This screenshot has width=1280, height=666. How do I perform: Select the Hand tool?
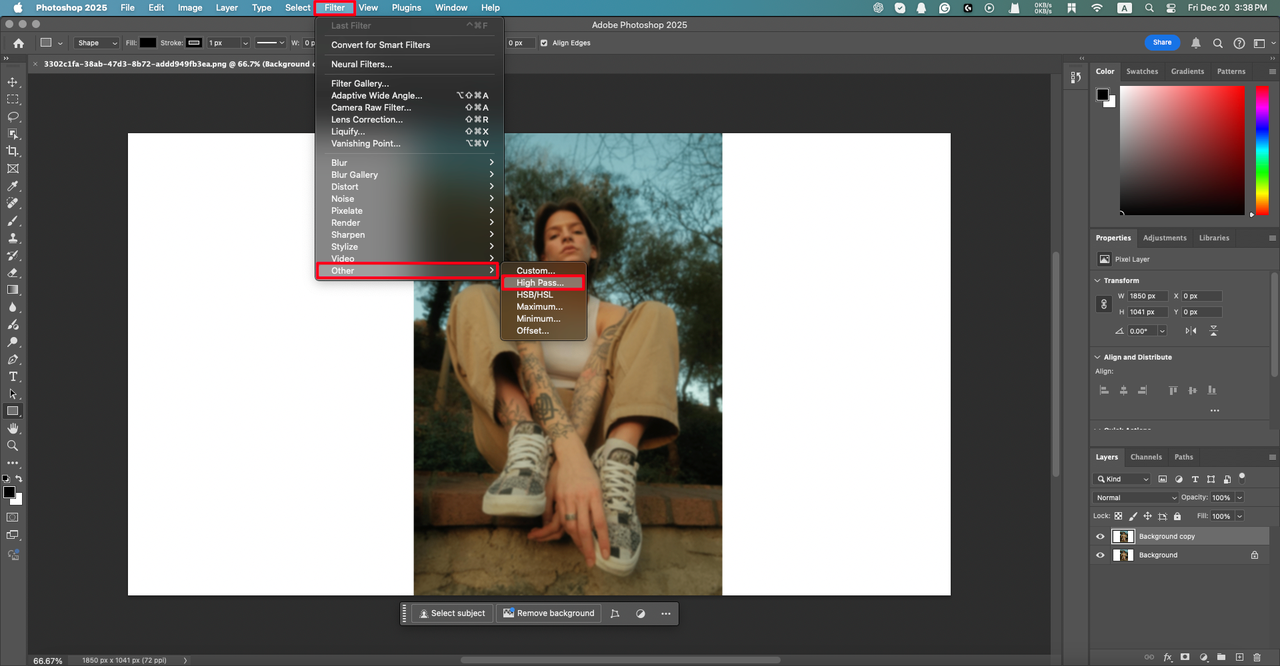click(13, 429)
